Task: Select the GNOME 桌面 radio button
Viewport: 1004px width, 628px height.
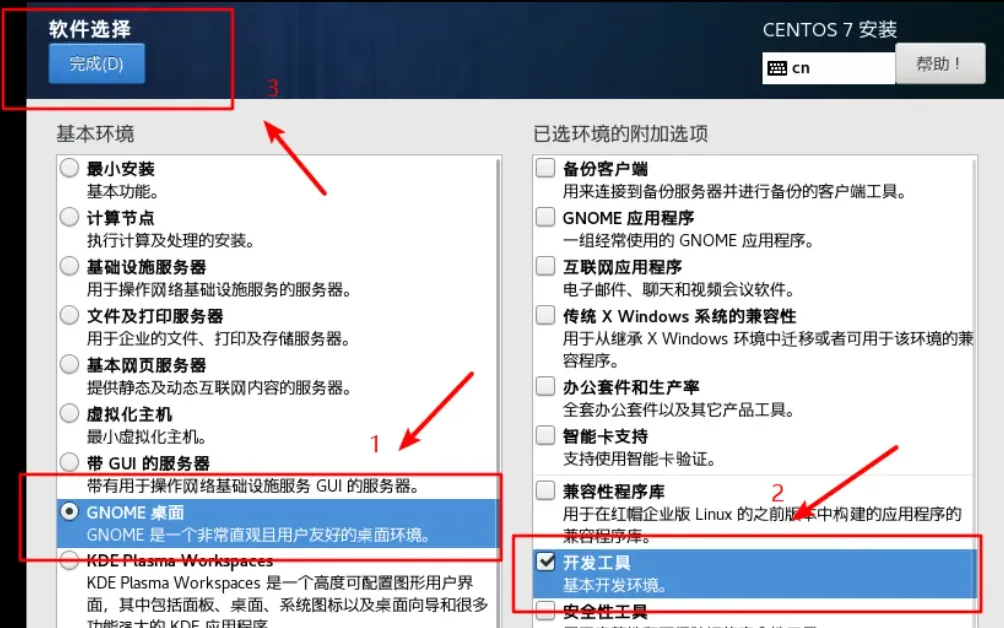Action: tap(69, 511)
